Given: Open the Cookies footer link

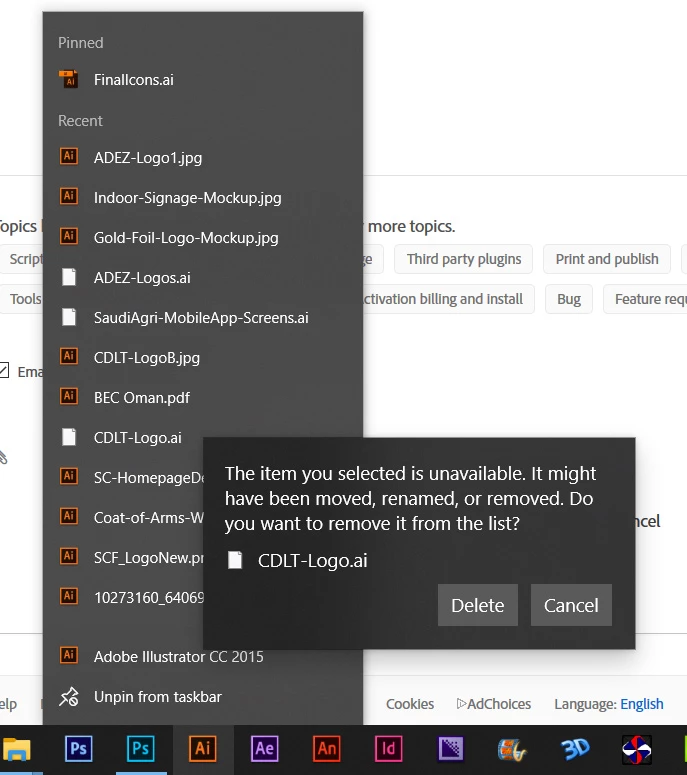Looking at the screenshot, I should tap(410, 704).
